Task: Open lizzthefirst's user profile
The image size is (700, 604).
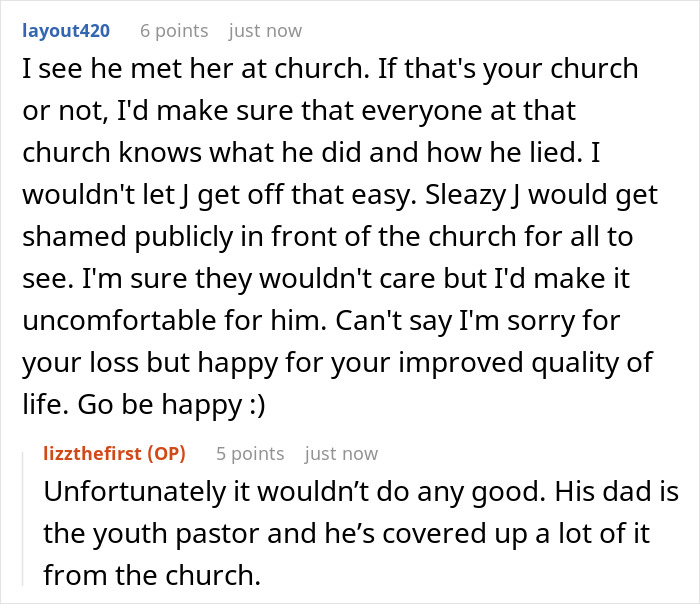Action: (93, 453)
